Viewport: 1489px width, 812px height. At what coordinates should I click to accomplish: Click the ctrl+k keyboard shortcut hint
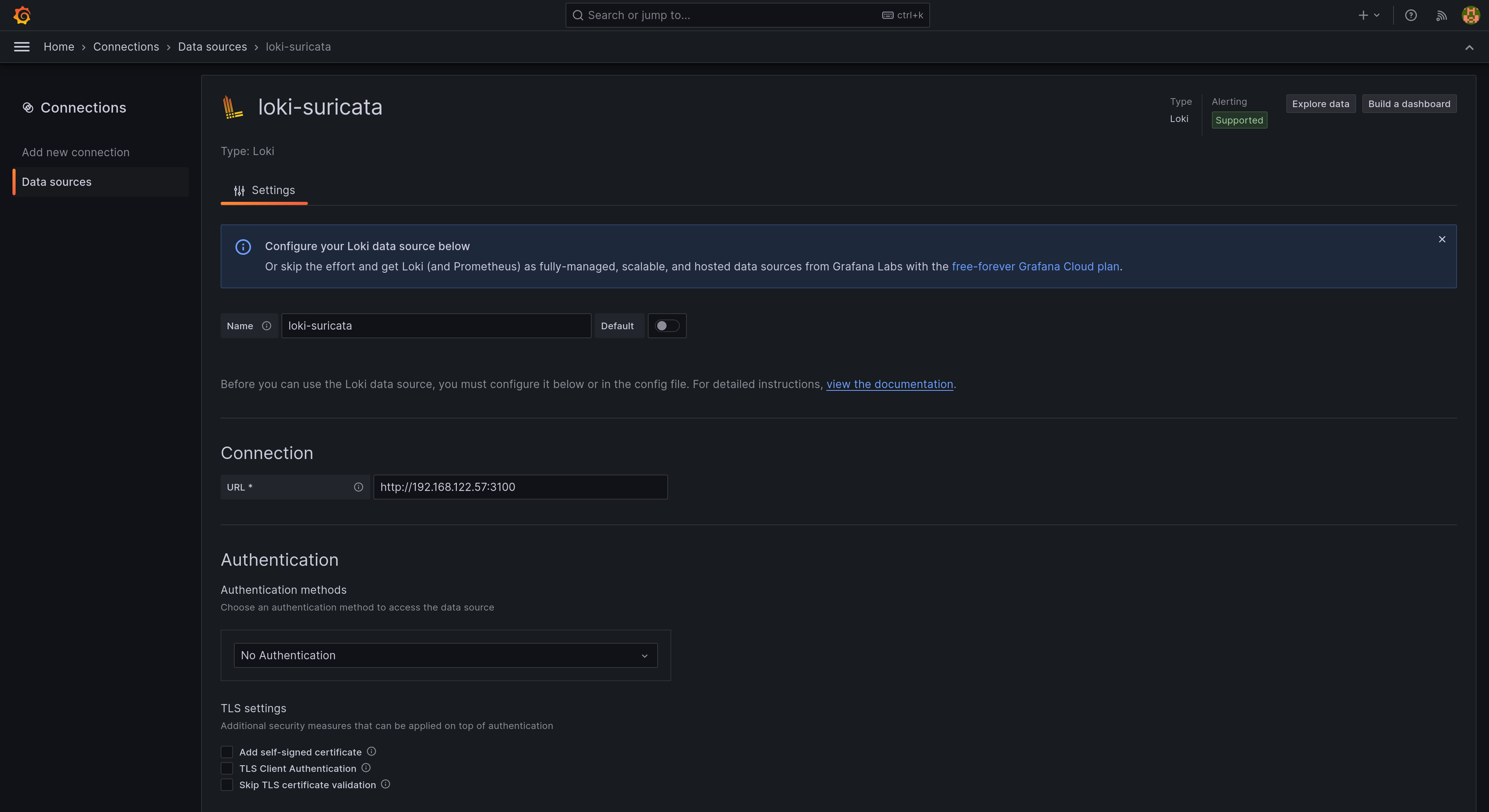point(903,15)
